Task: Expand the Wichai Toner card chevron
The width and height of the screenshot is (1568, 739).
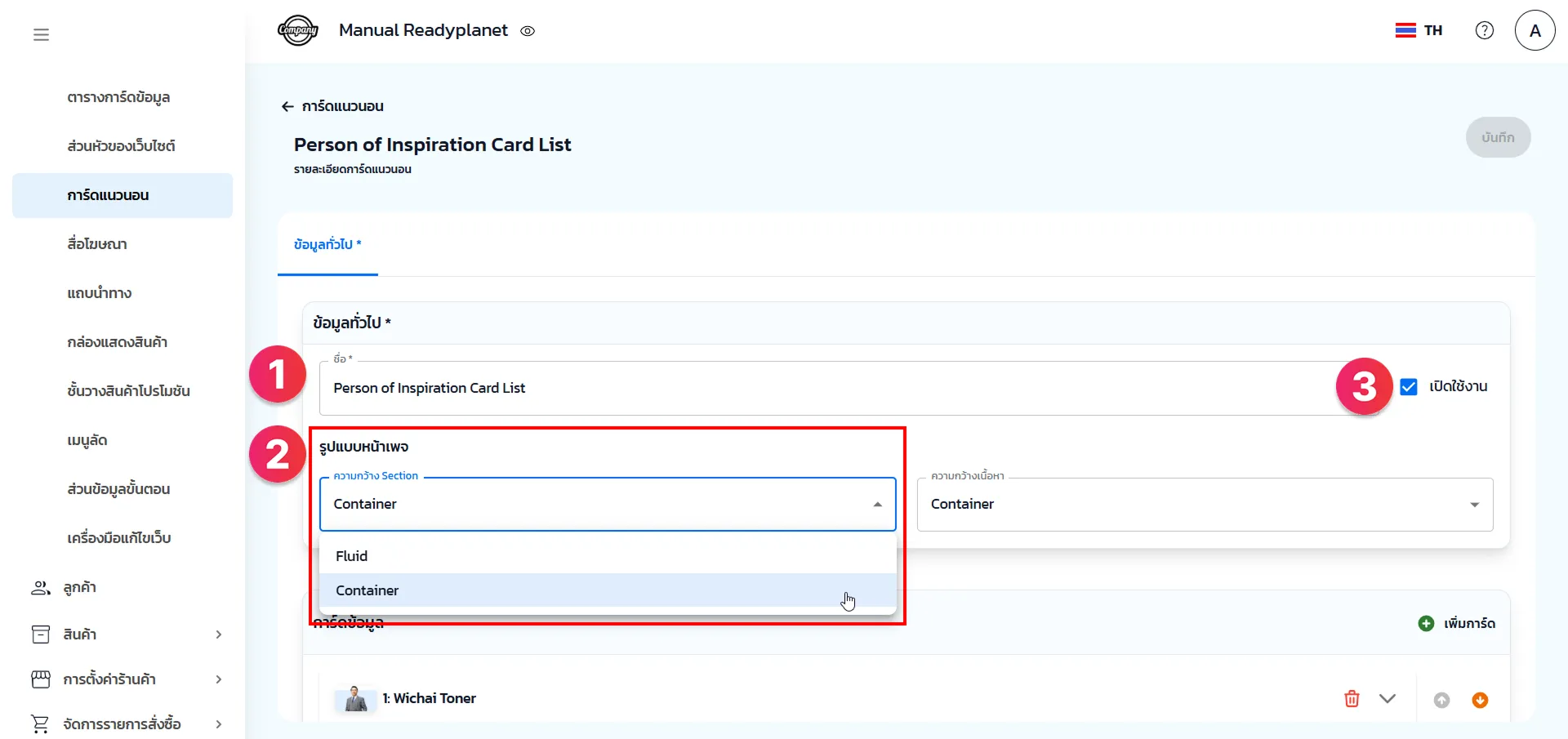Action: coord(1387,699)
